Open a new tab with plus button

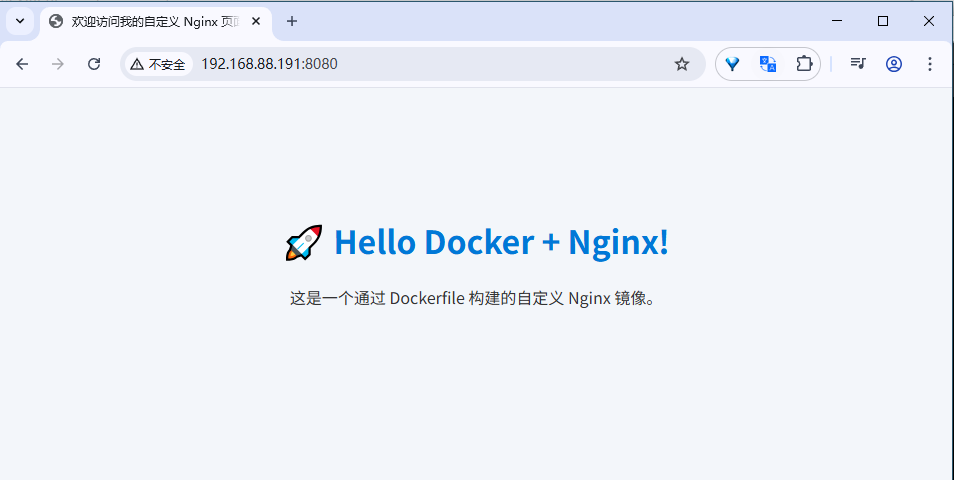(x=292, y=21)
